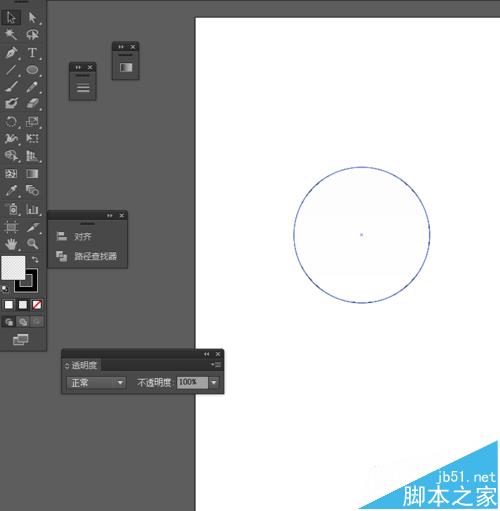Pick the Pencil tool
Image resolution: width=500 pixels, height=511 pixels.
click(32, 87)
